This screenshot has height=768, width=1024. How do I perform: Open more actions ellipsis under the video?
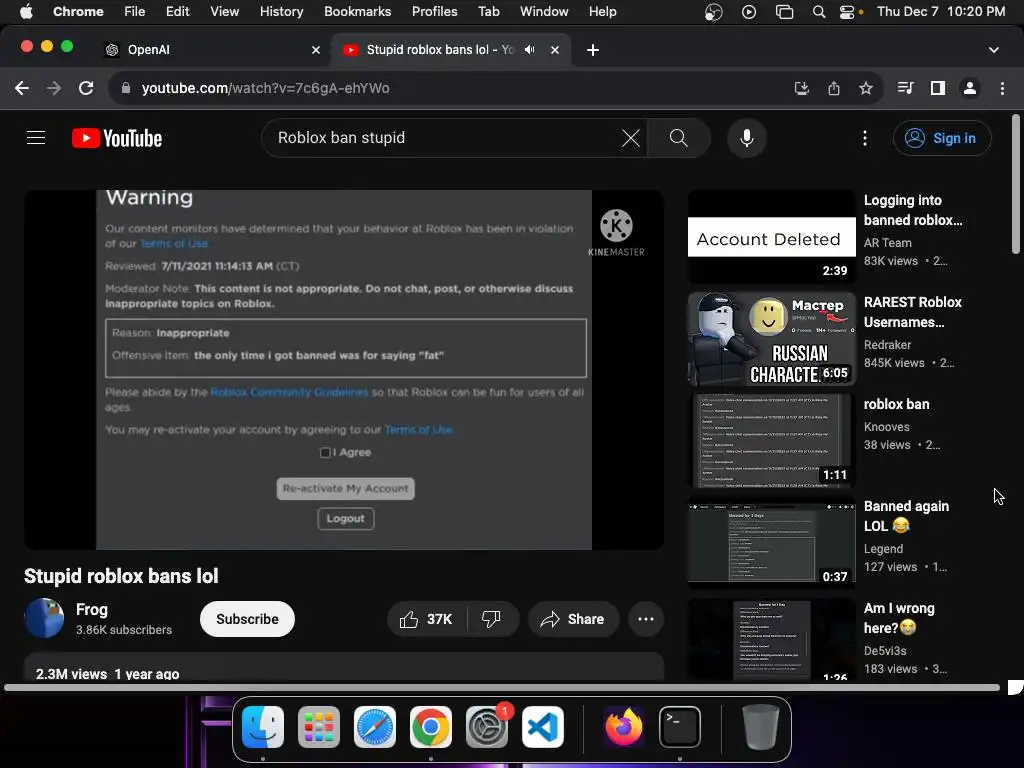click(x=646, y=619)
